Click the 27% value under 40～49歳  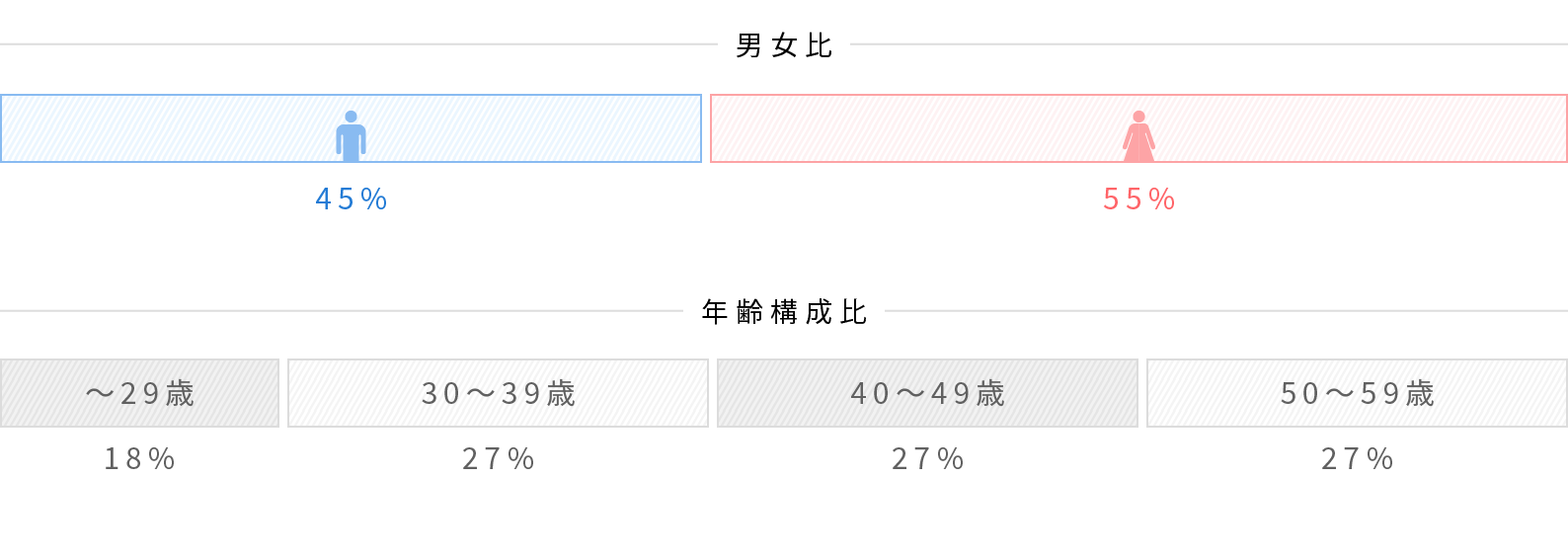pyautogui.click(x=927, y=459)
